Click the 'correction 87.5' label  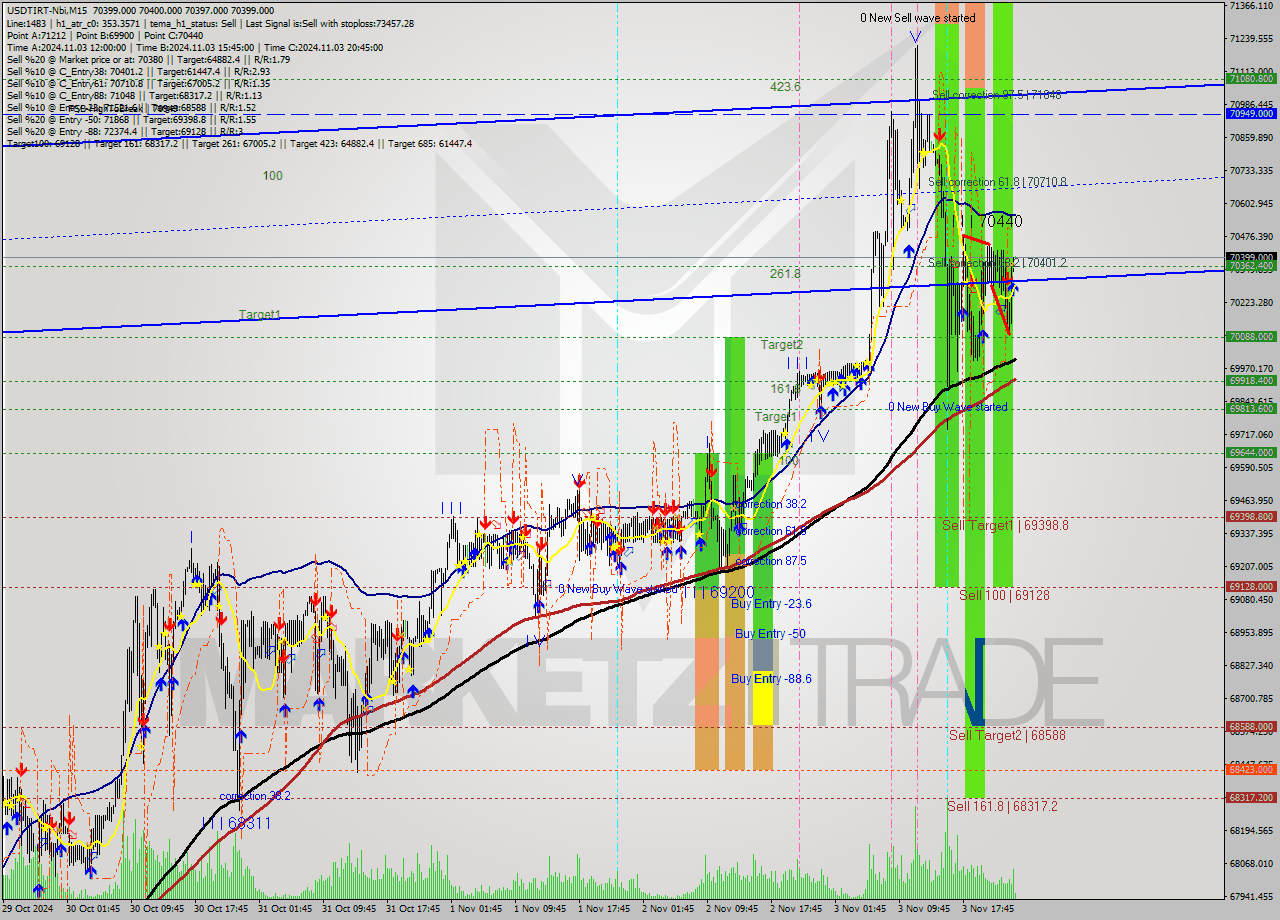[x=770, y=561]
